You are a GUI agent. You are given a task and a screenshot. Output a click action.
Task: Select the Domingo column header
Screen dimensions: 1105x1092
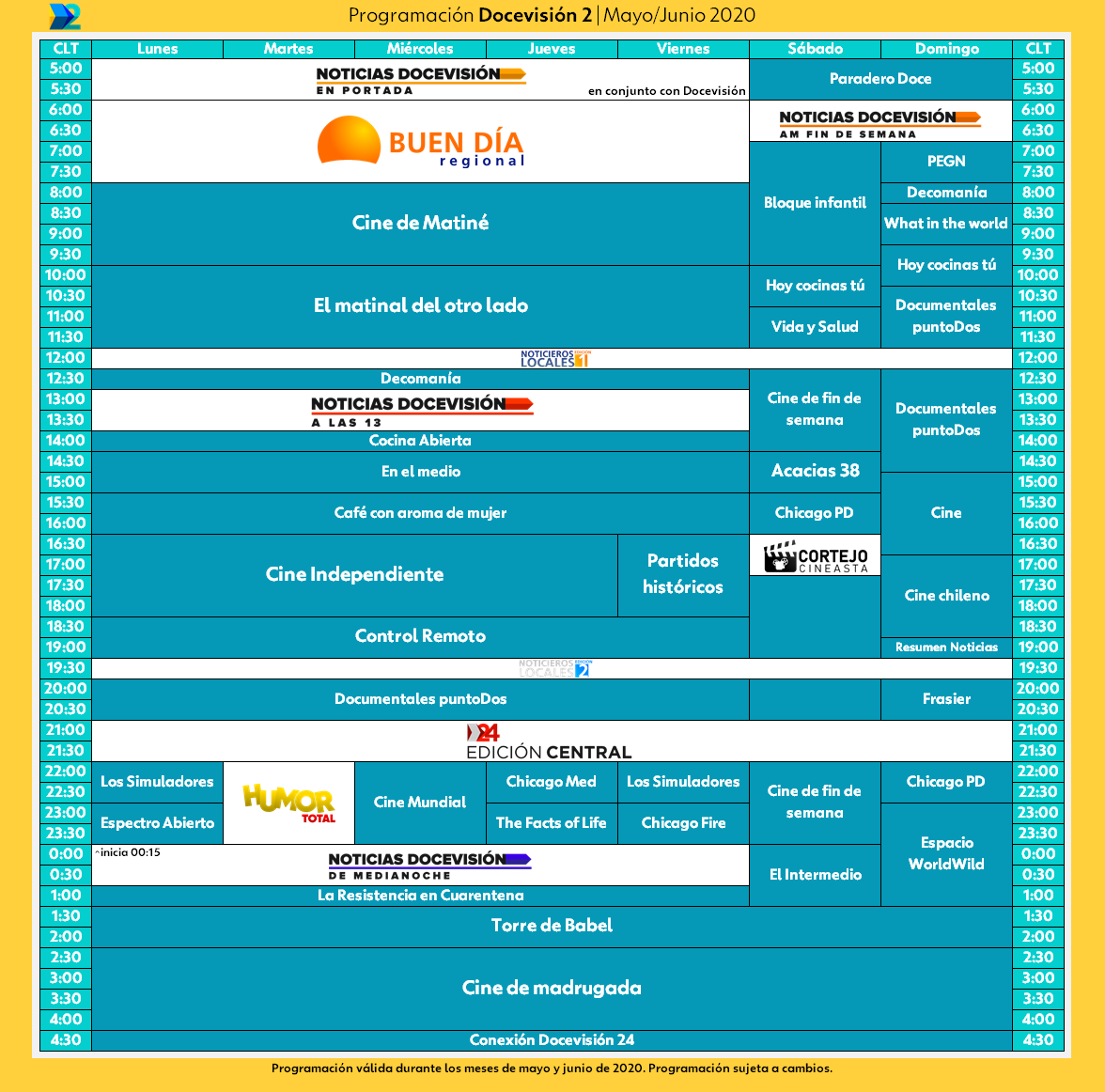coord(947,49)
